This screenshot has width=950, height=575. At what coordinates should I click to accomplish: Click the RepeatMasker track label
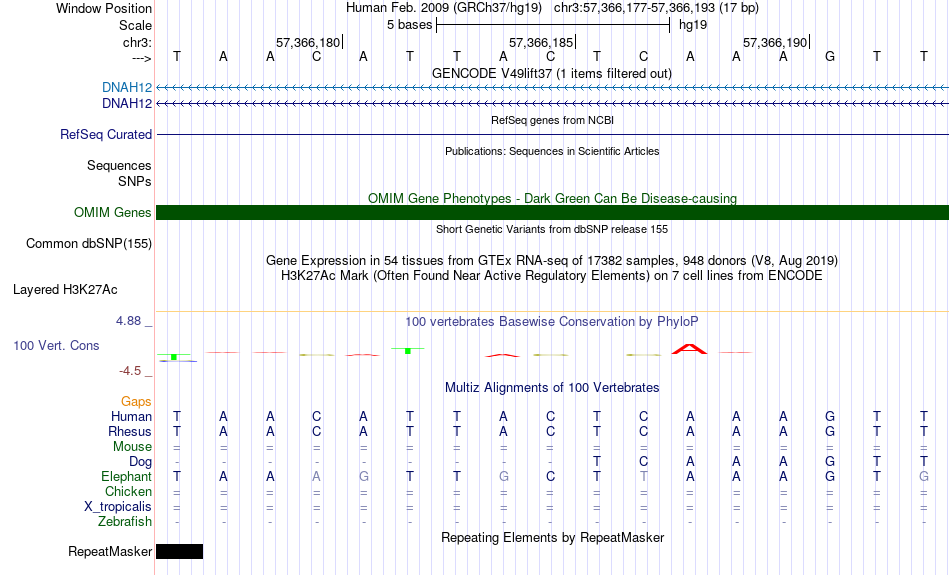[x=110, y=551]
